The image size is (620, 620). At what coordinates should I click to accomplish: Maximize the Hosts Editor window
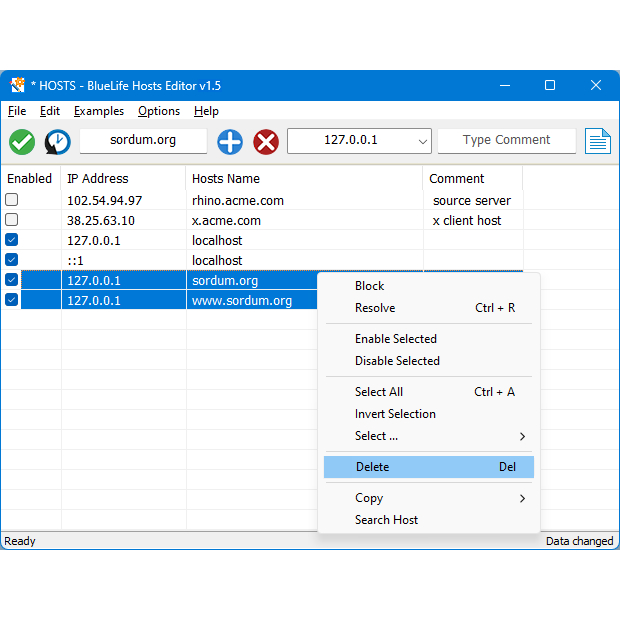[x=550, y=85]
